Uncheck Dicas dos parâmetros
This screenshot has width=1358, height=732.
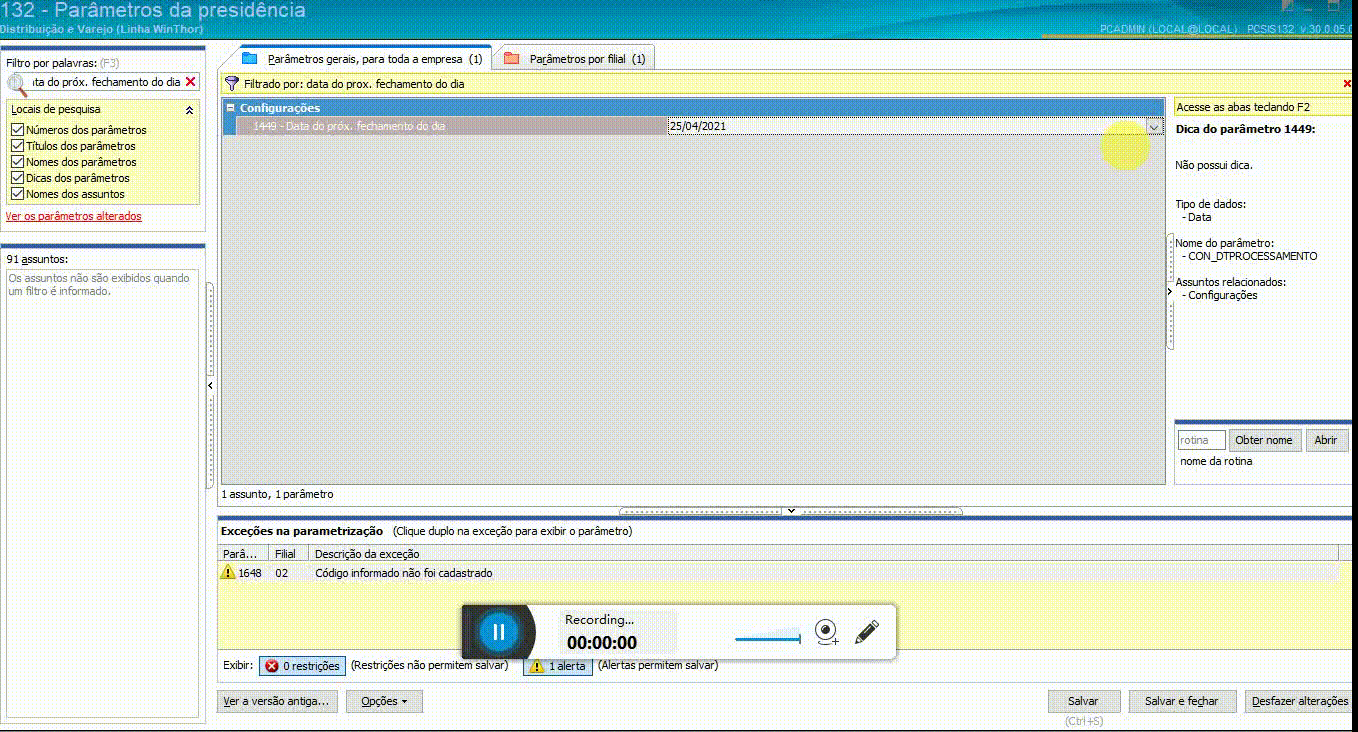click(x=17, y=178)
